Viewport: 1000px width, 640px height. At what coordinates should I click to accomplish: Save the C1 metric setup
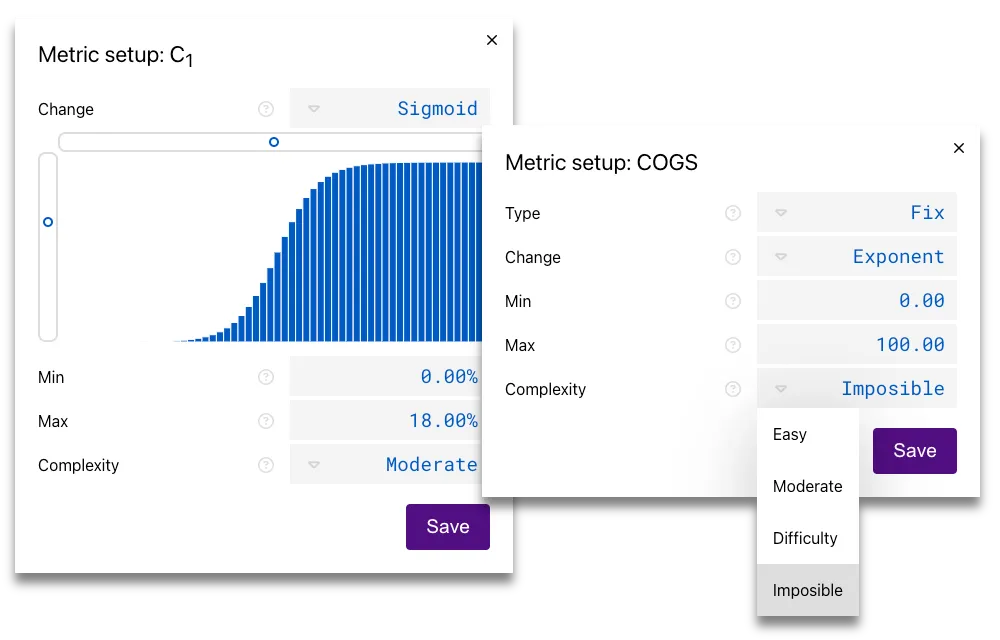(447, 527)
